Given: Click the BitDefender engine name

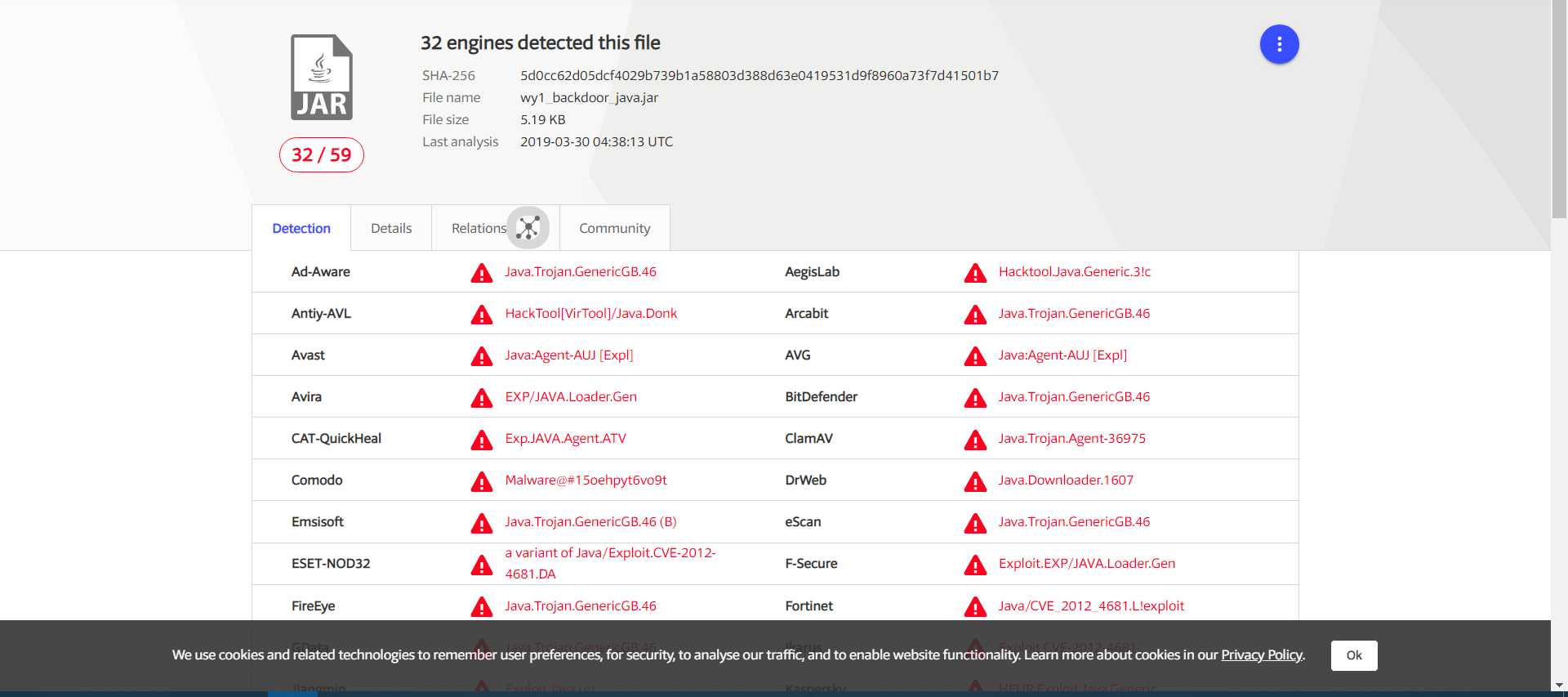Looking at the screenshot, I should click(x=821, y=396).
